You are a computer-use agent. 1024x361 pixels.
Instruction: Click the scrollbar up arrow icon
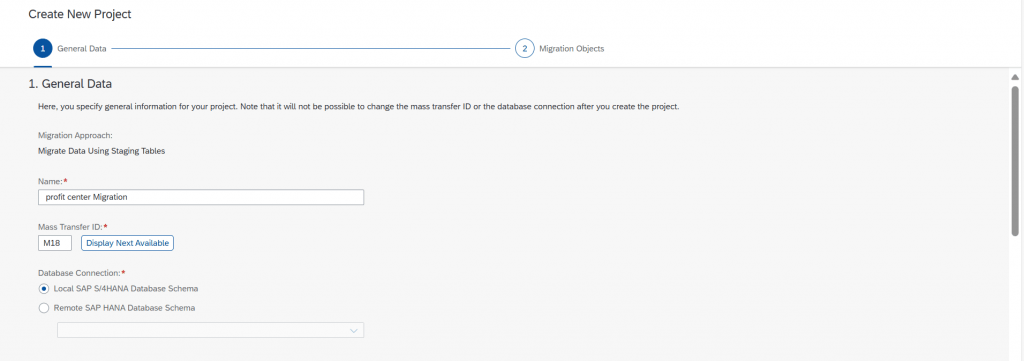tap(1014, 77)
